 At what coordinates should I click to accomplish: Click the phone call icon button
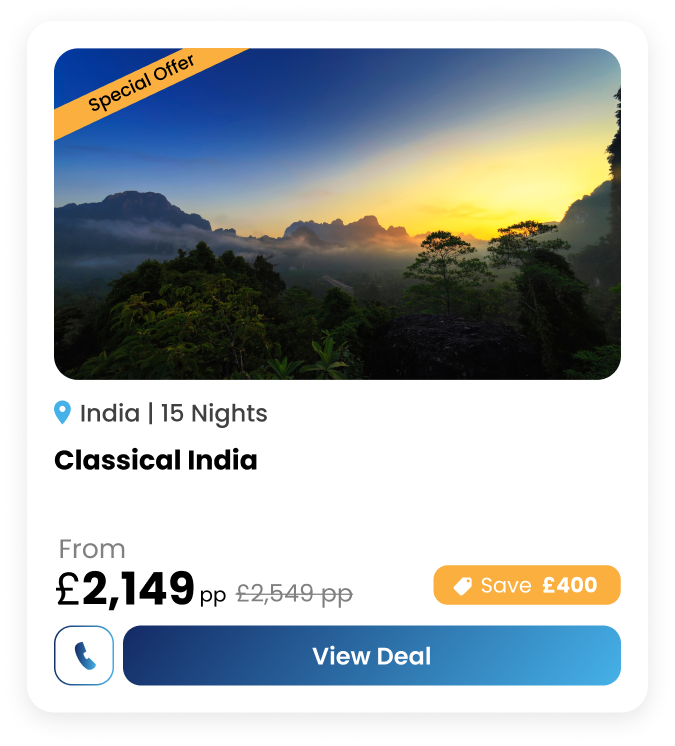[84, 655]
